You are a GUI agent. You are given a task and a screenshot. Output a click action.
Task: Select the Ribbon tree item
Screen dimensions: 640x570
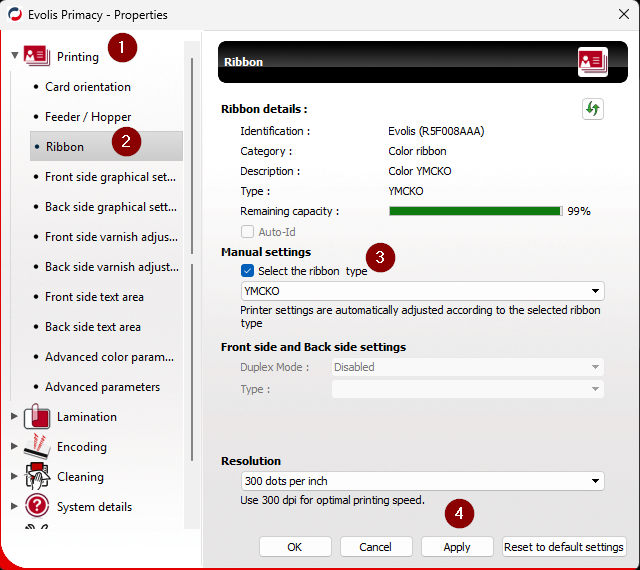(106, 146)
